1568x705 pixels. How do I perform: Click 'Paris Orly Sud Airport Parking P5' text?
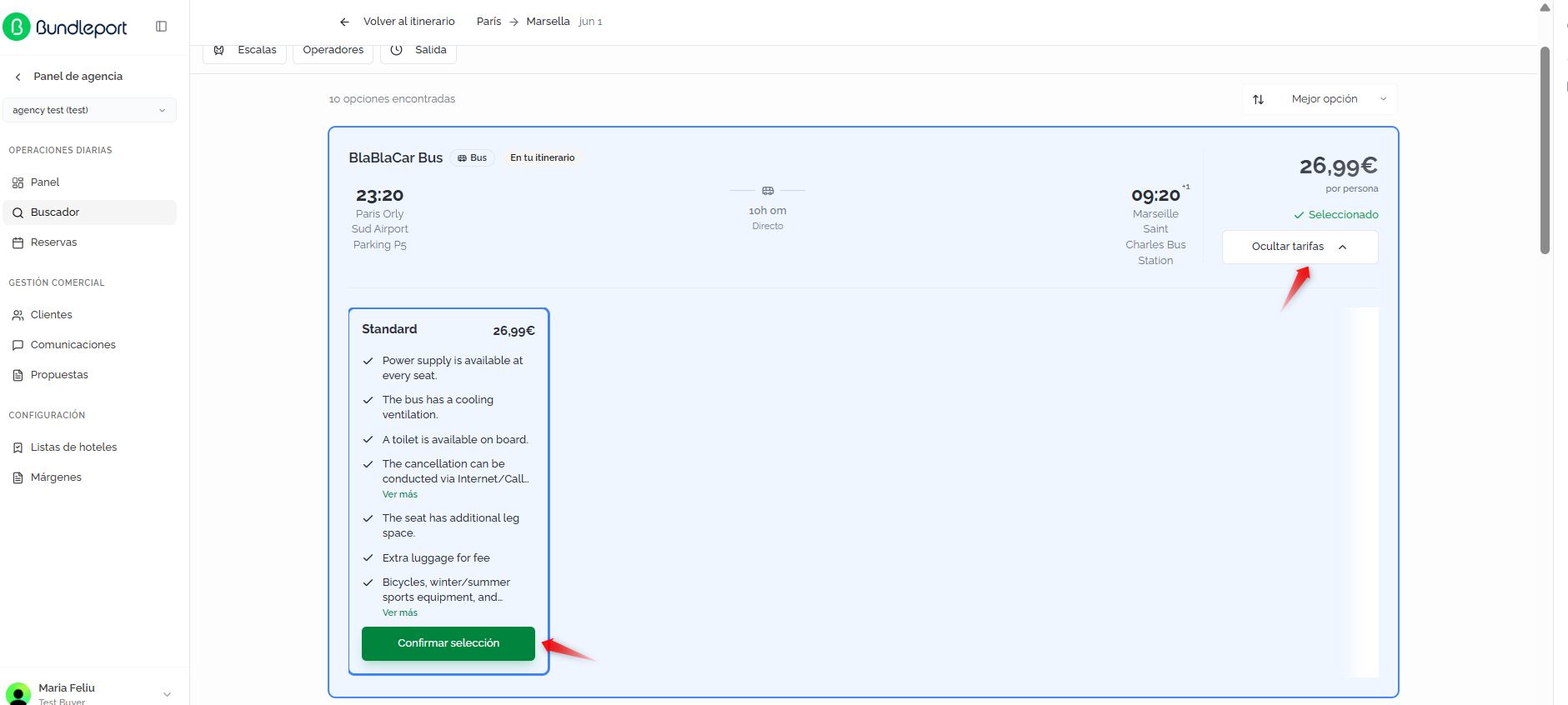click(x=380, y=229)
